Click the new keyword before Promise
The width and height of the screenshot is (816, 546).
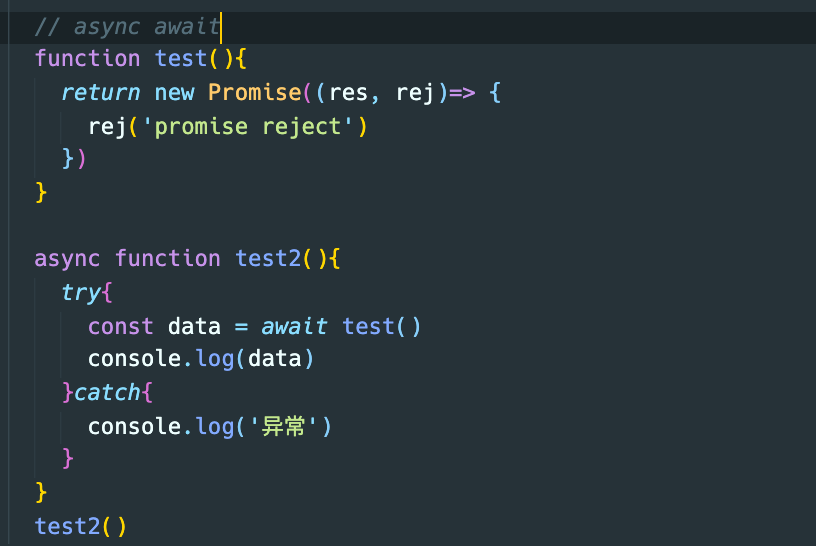[x=174, y=92]
